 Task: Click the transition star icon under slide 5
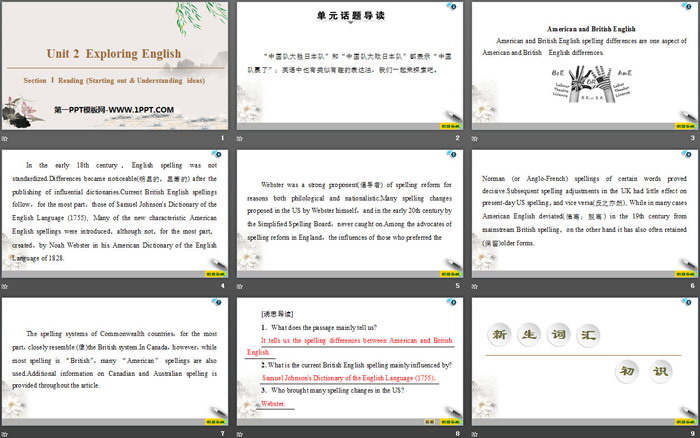(x=240, y=286)
